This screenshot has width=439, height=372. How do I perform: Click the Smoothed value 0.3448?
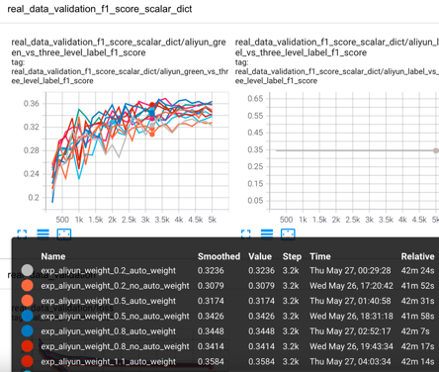[211, 331]
